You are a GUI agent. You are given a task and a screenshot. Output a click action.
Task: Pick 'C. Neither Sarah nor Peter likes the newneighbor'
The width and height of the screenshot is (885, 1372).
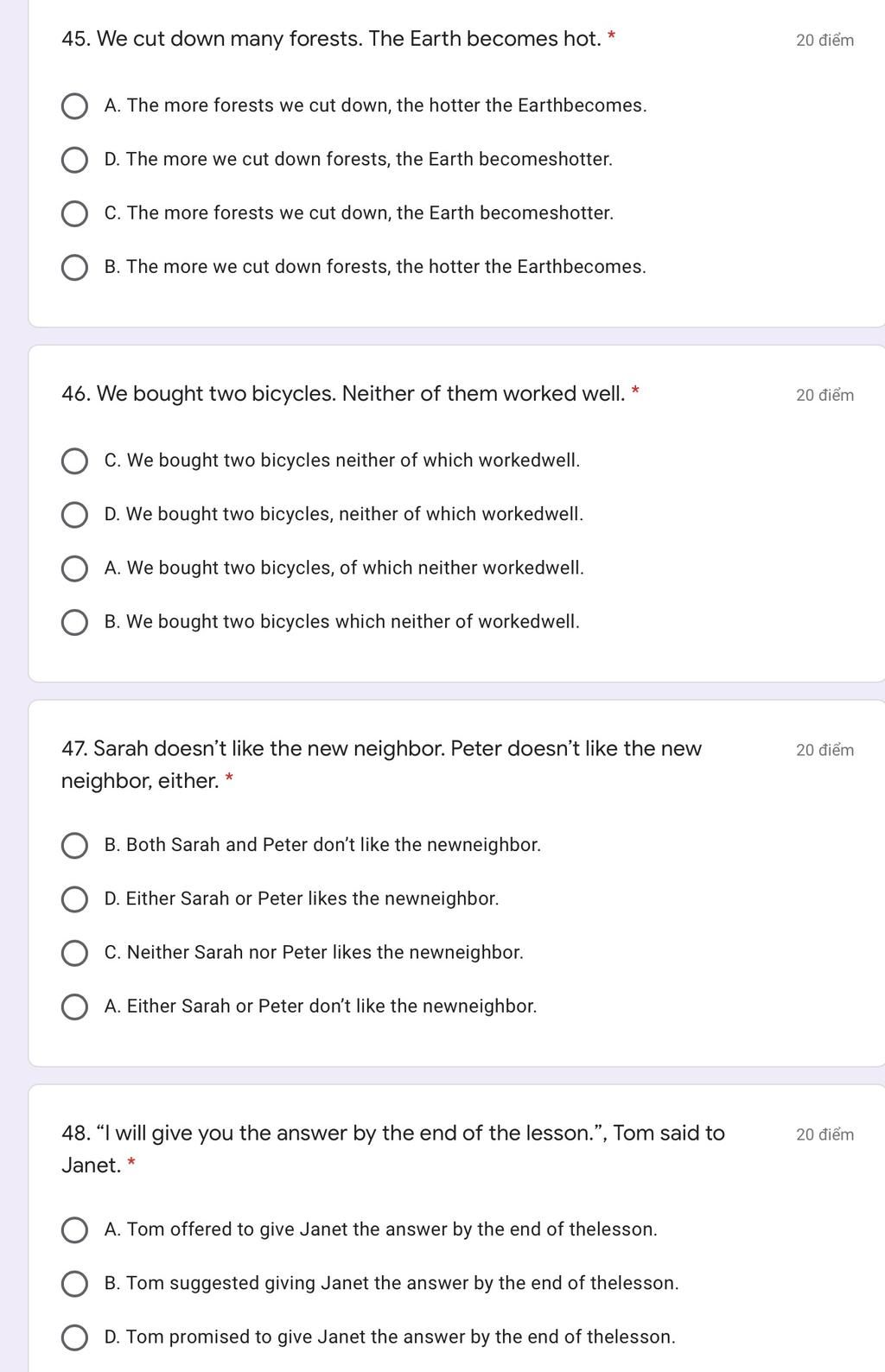74,953
